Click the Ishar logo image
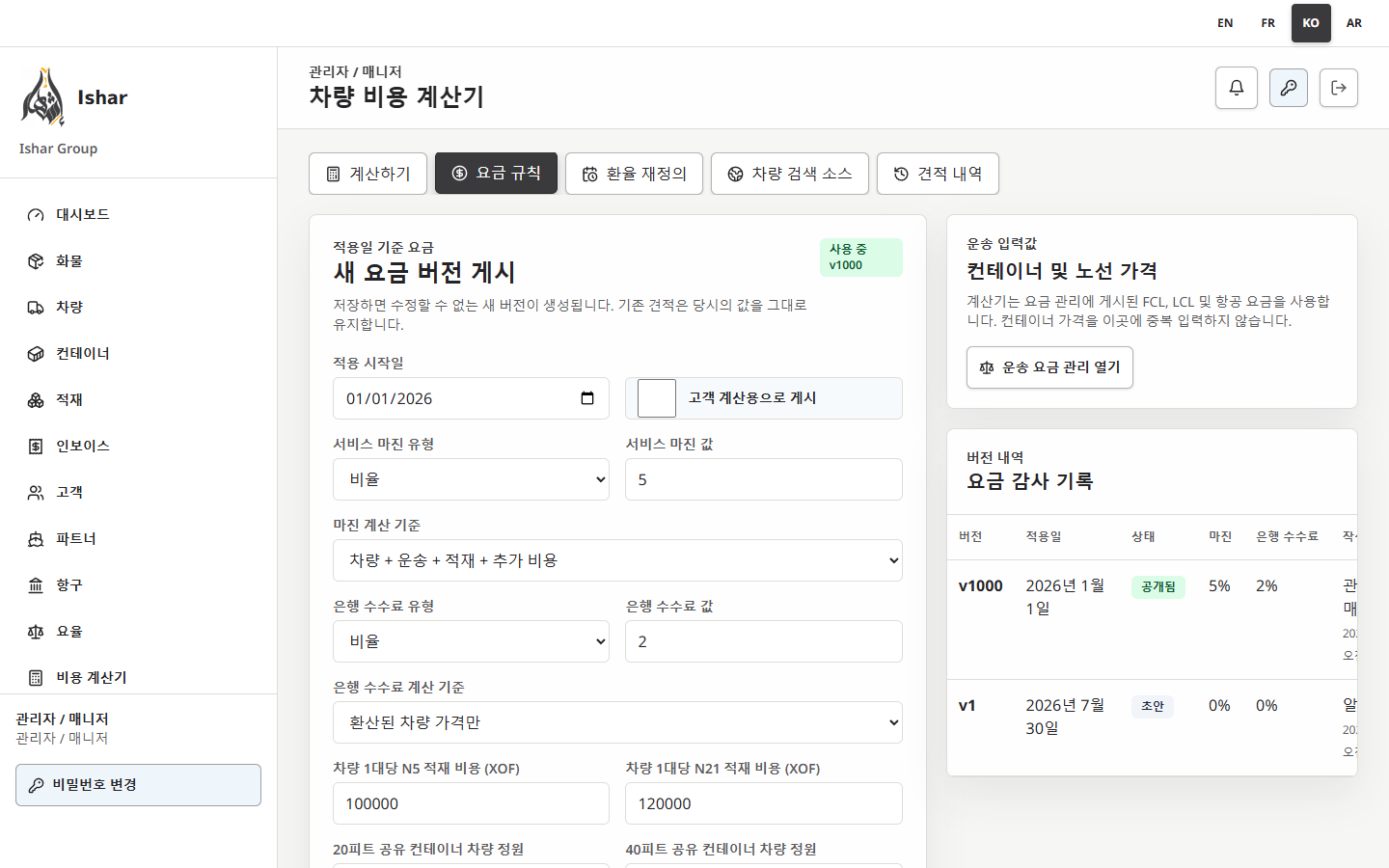The height and width of the screenshot is (868, 1389). [x=42, y=97]
